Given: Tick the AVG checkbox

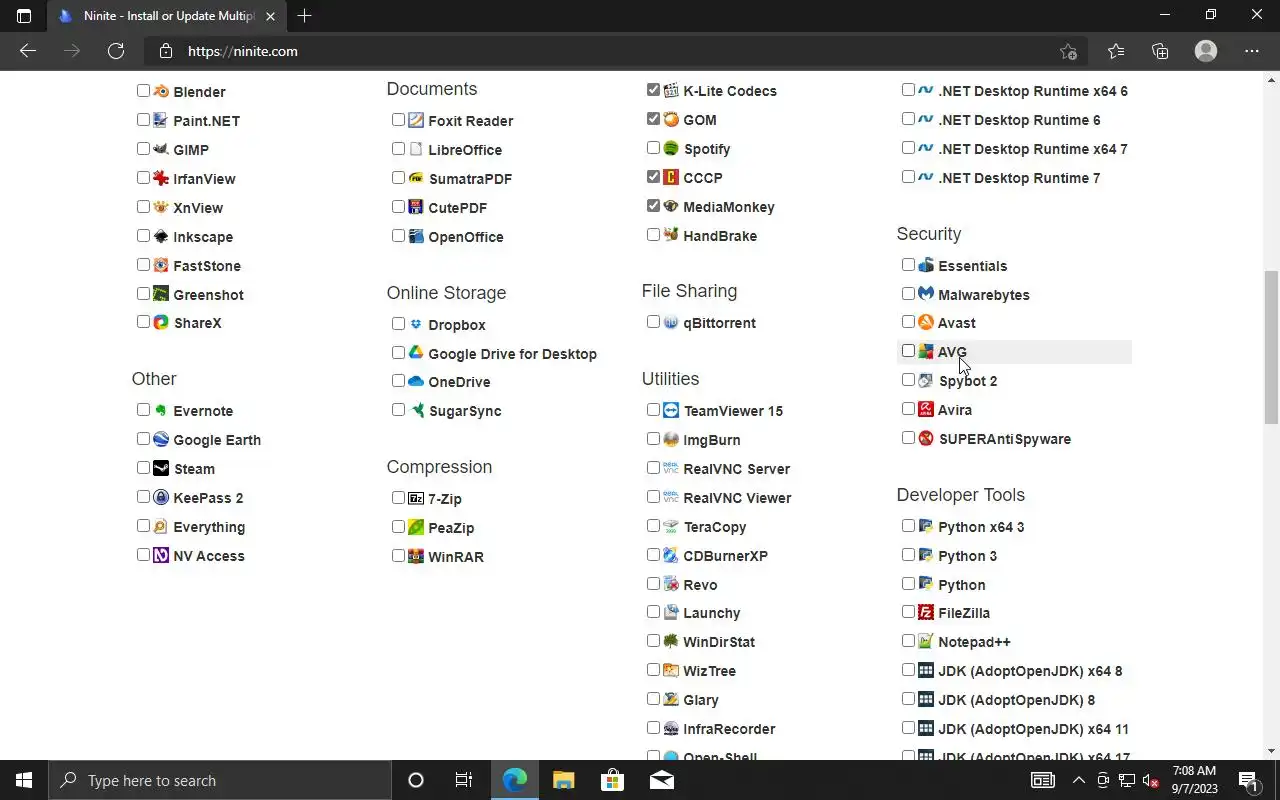Looking at the screenshot, I should [908, 351].
